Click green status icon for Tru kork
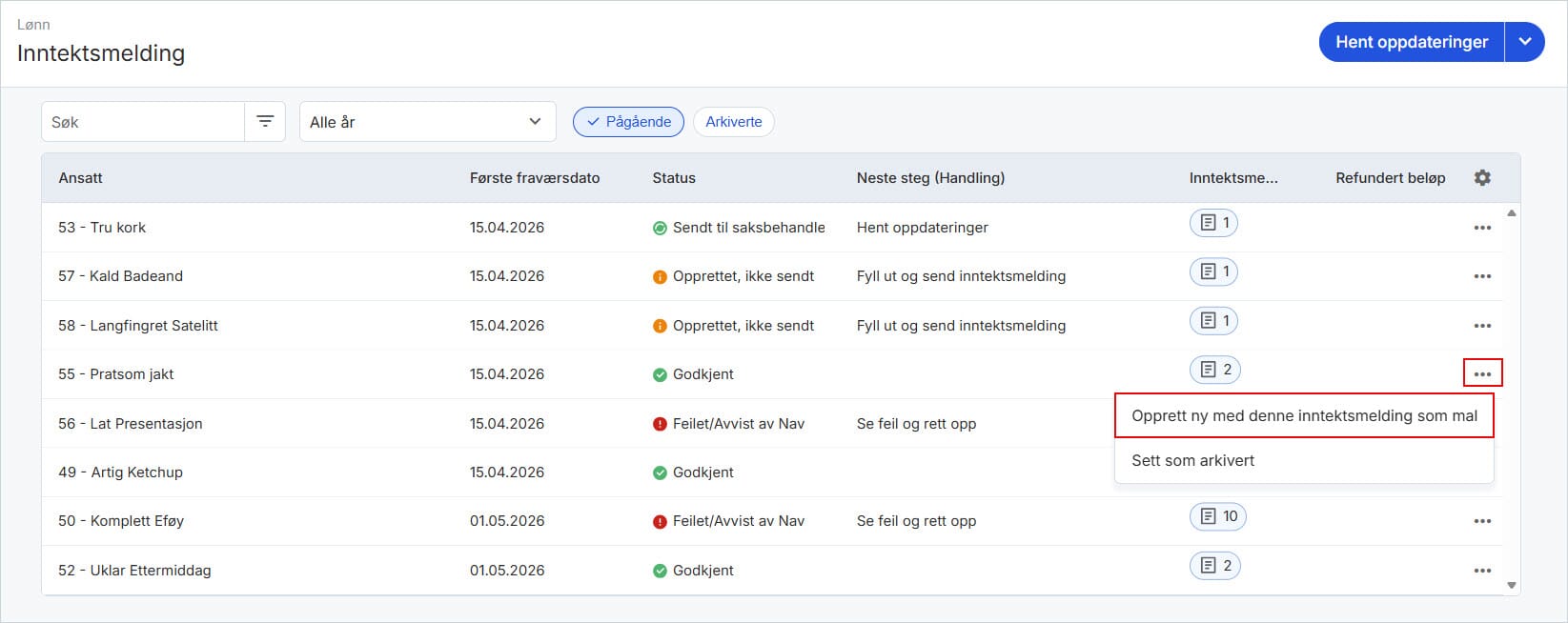The image size is (1568, 623). (x=660, y=228)
